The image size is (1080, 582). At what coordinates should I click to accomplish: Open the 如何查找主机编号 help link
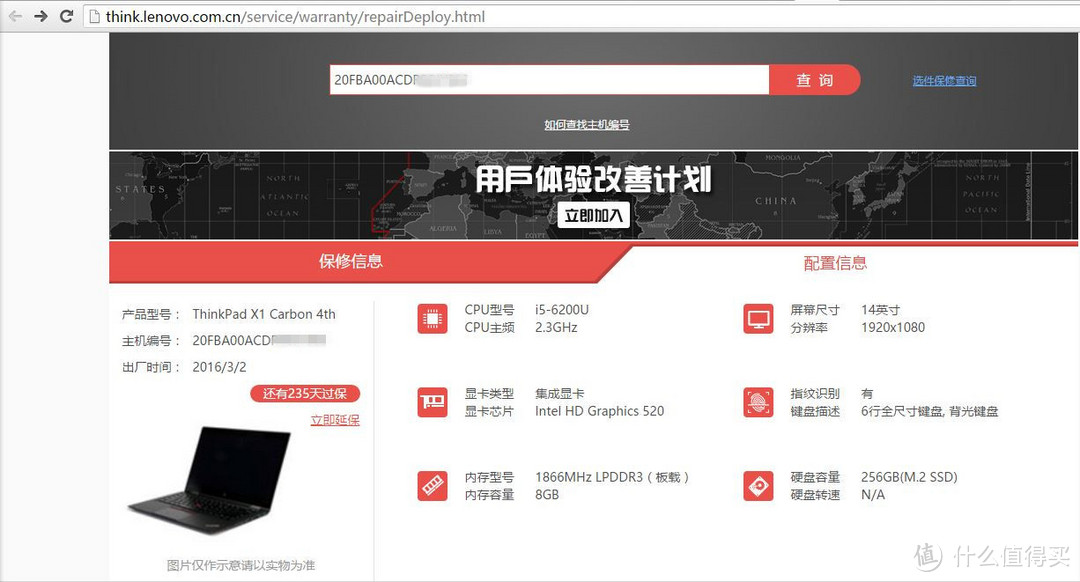[587, 125]
